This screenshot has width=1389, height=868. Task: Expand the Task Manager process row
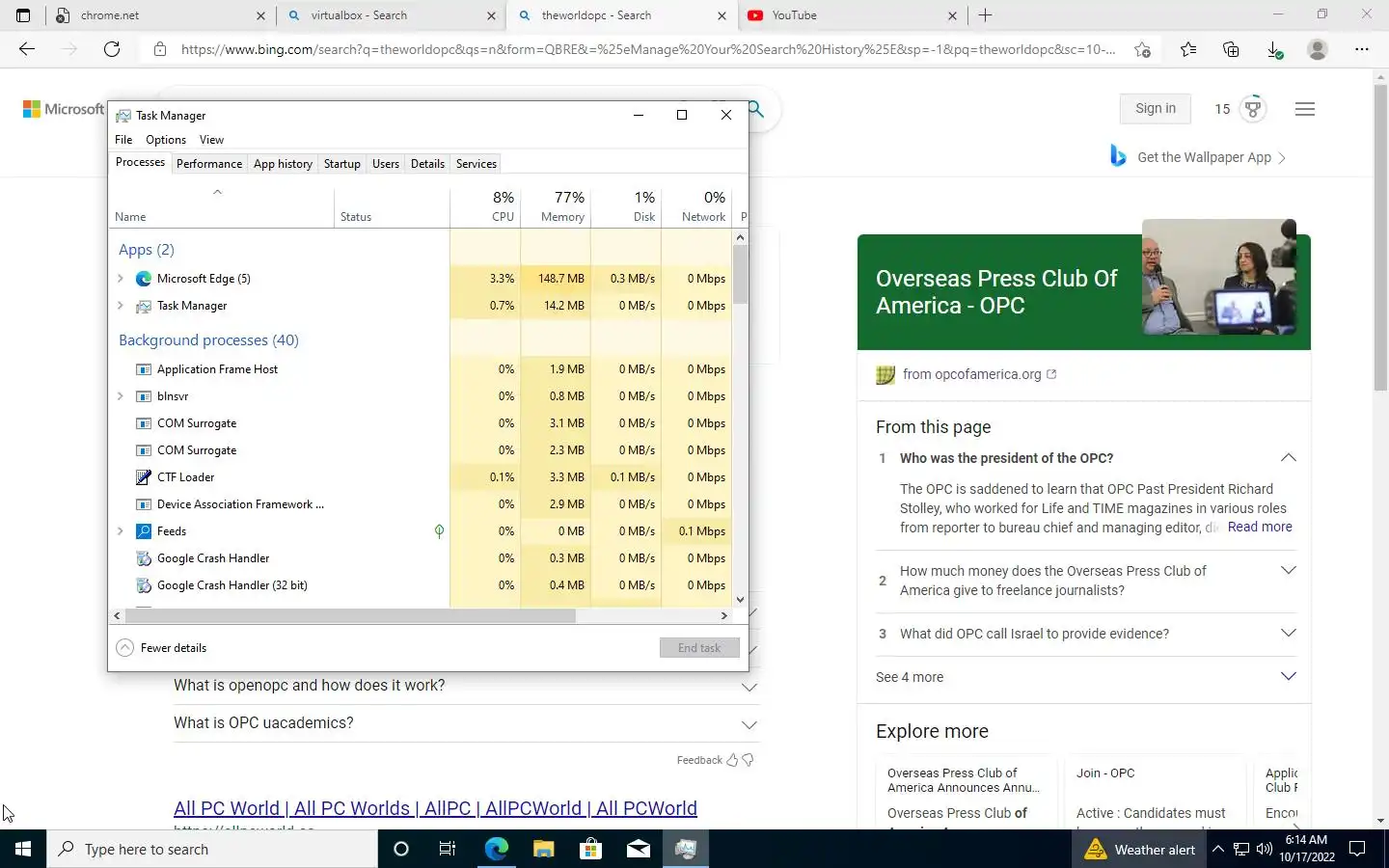tap(121, 306)
